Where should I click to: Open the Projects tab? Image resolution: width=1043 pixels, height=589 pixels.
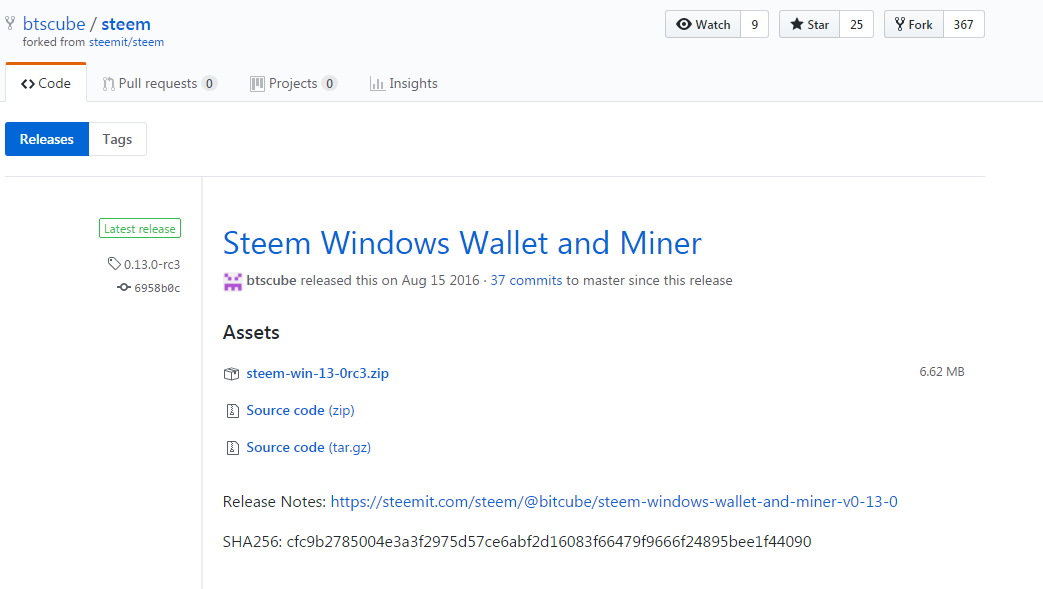coord(293,83)
